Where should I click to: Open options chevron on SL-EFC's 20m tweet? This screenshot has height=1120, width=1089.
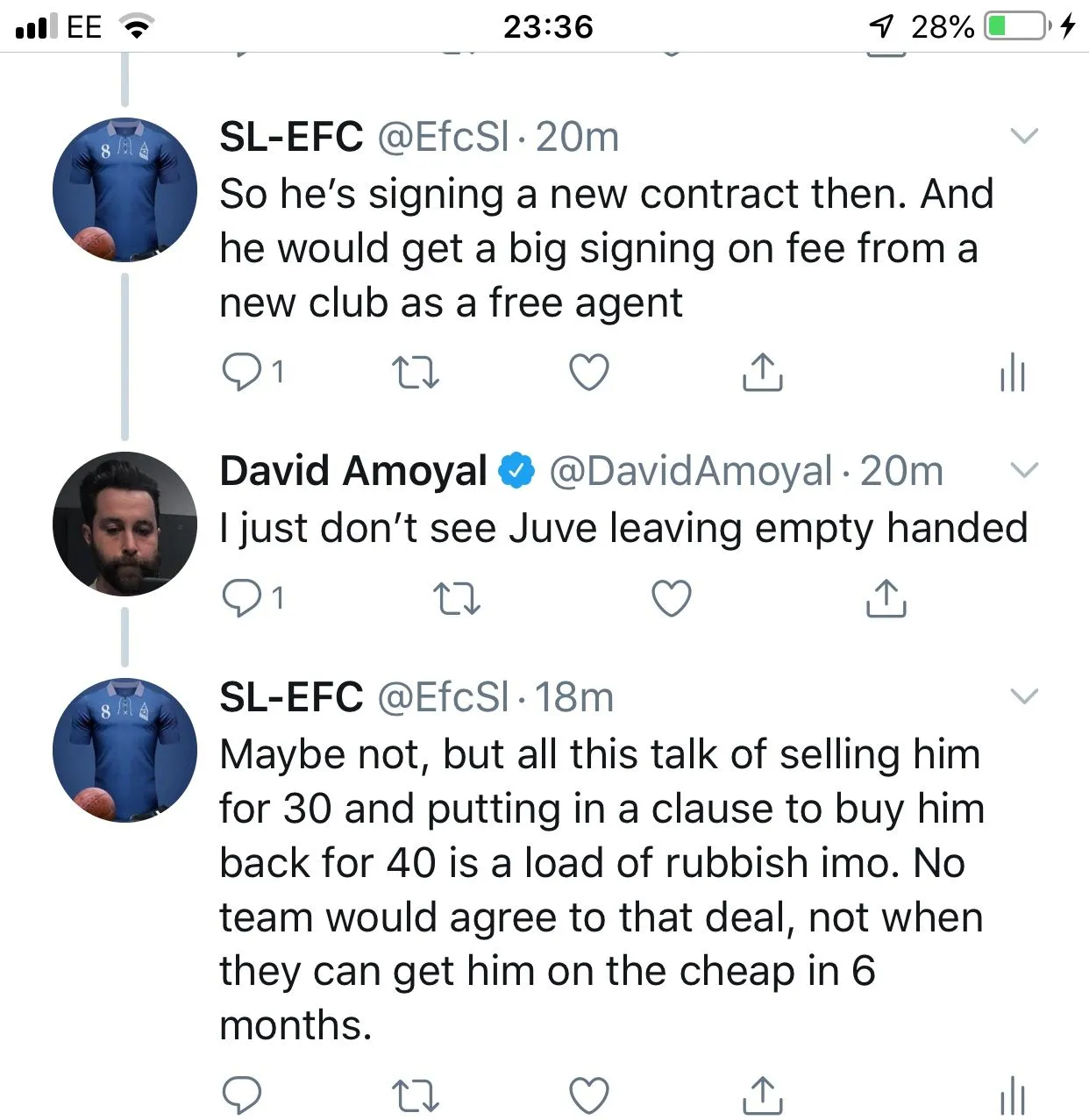tap(1024, 136)
